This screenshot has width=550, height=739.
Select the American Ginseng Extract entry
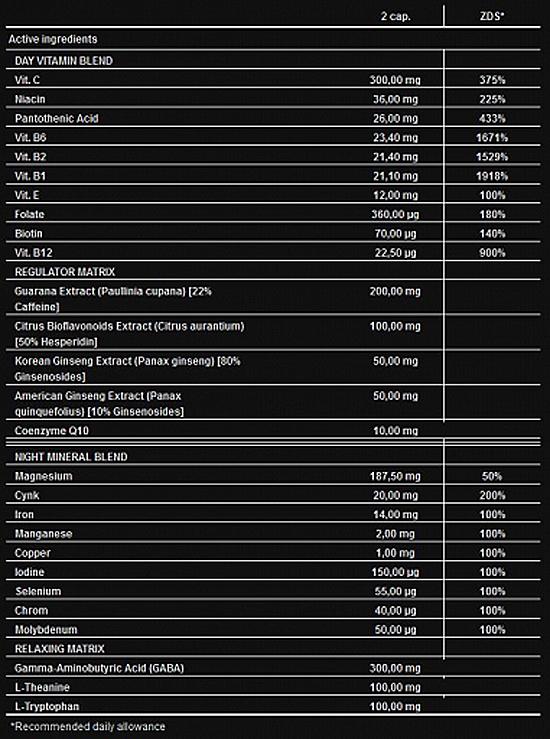click(x=99, y=403)
